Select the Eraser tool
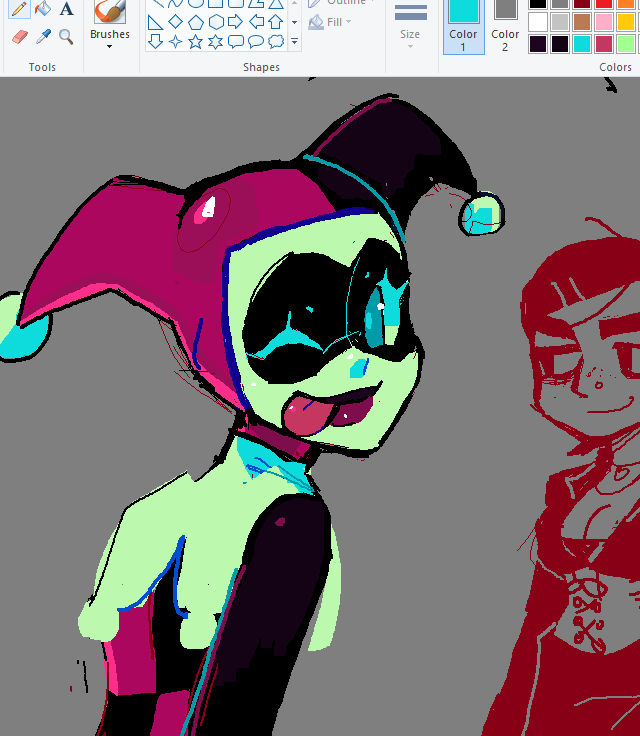This screenshot has height=736, width=640. [19, 37]
